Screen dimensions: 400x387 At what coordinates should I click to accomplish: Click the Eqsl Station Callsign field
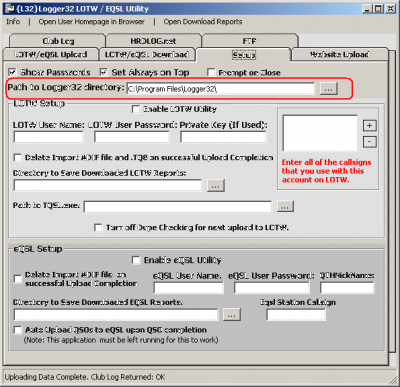296,315
